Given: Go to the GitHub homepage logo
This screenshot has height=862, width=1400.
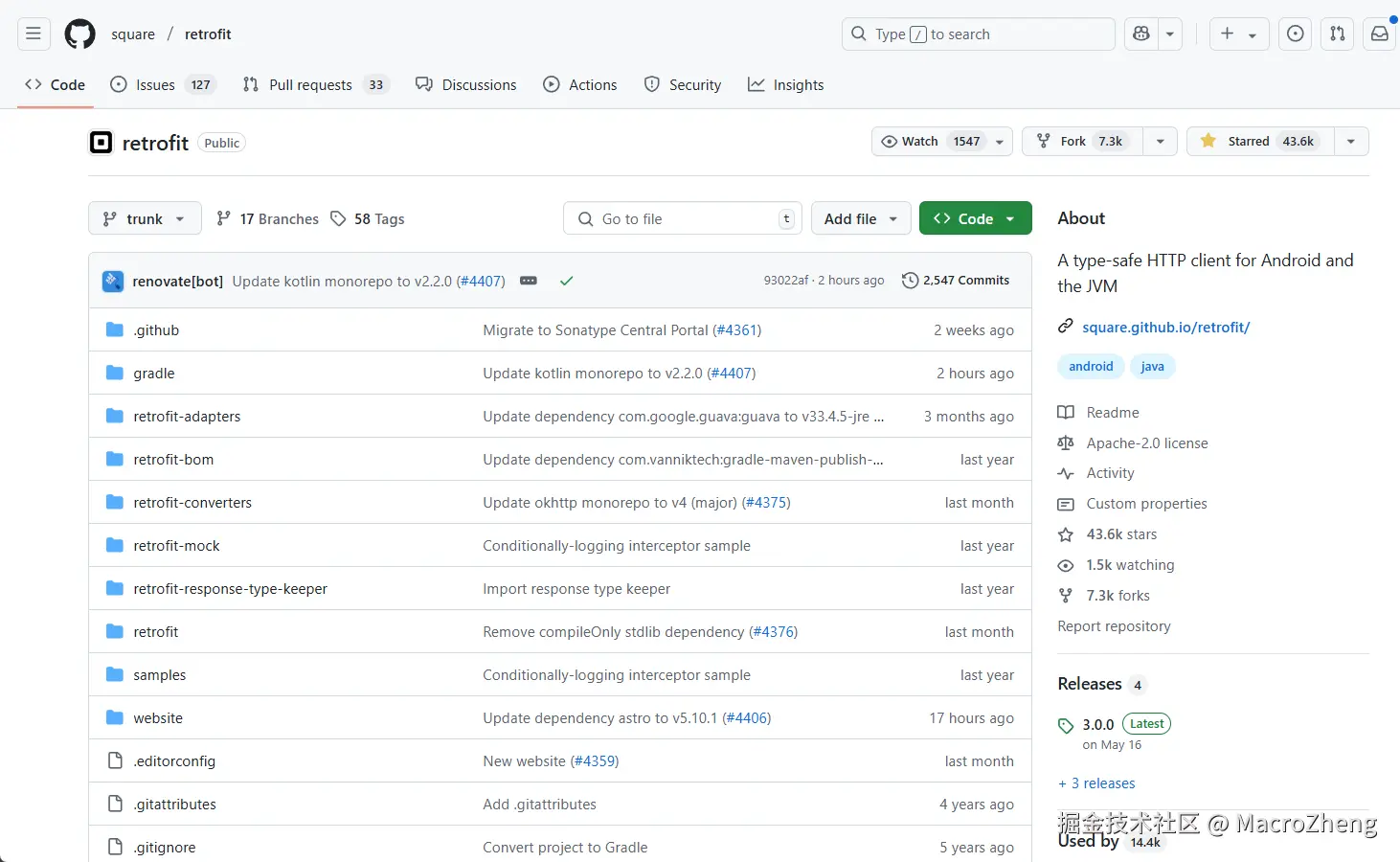Looking at the screenshot, I should tap(79, 34).
